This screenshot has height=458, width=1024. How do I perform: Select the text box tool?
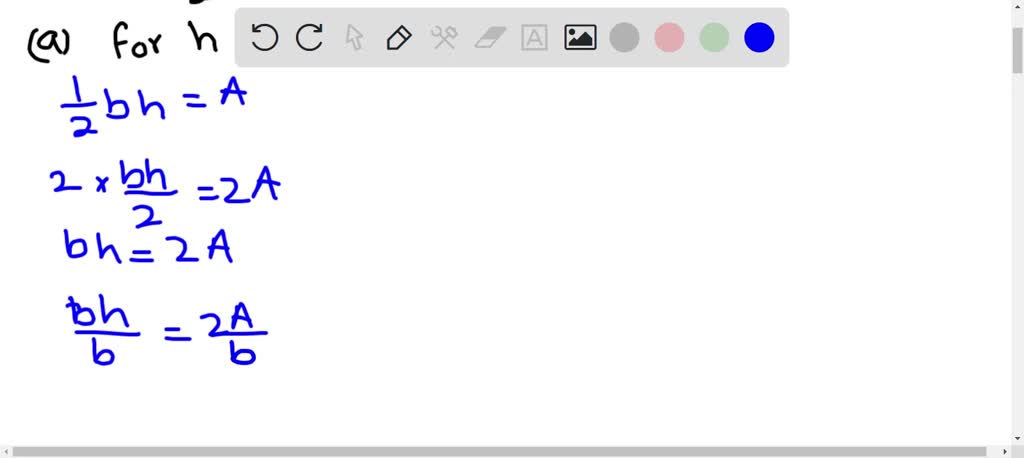(x=534, y=38)
